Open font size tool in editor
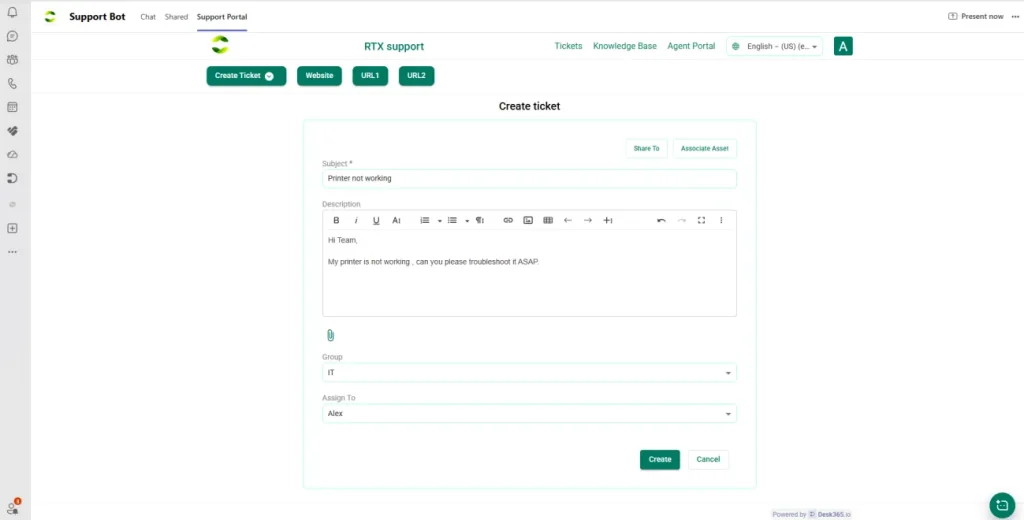 coord(396,220)
